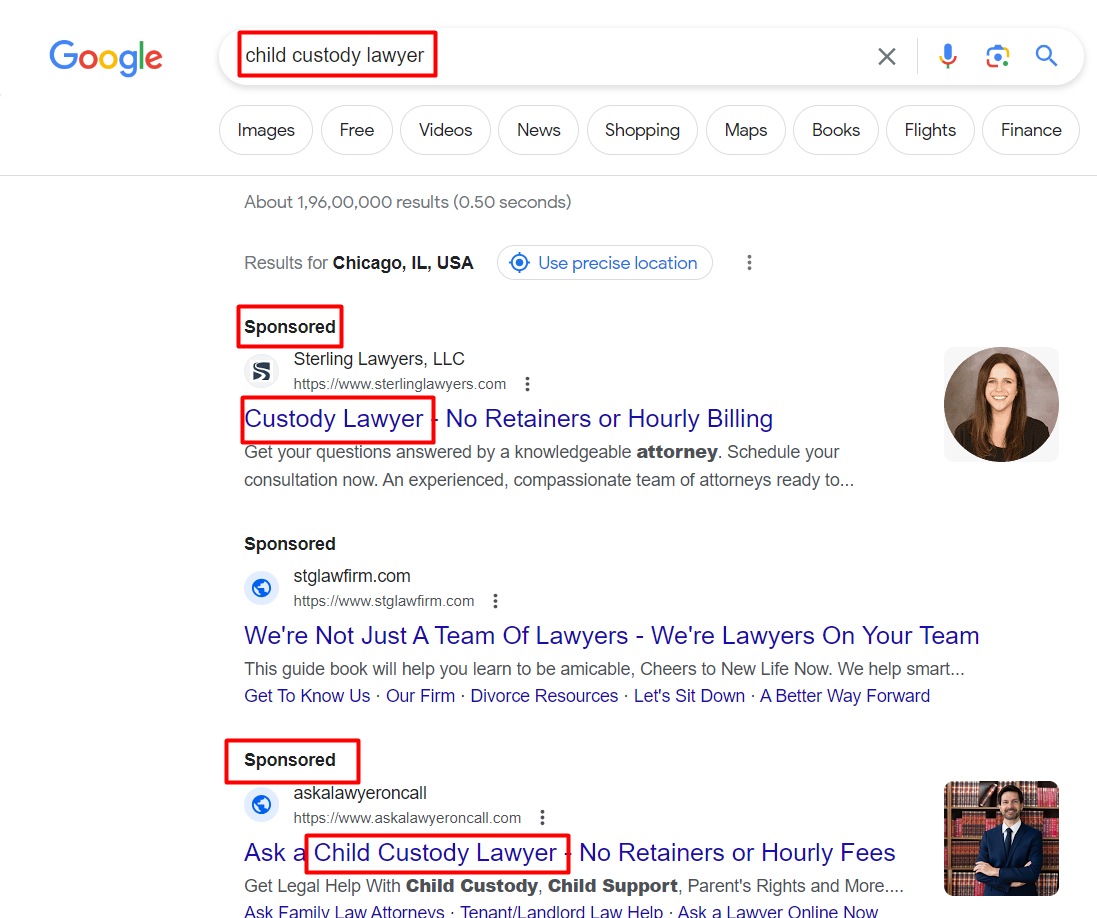Switch to the Images tab

coord(266,130)
